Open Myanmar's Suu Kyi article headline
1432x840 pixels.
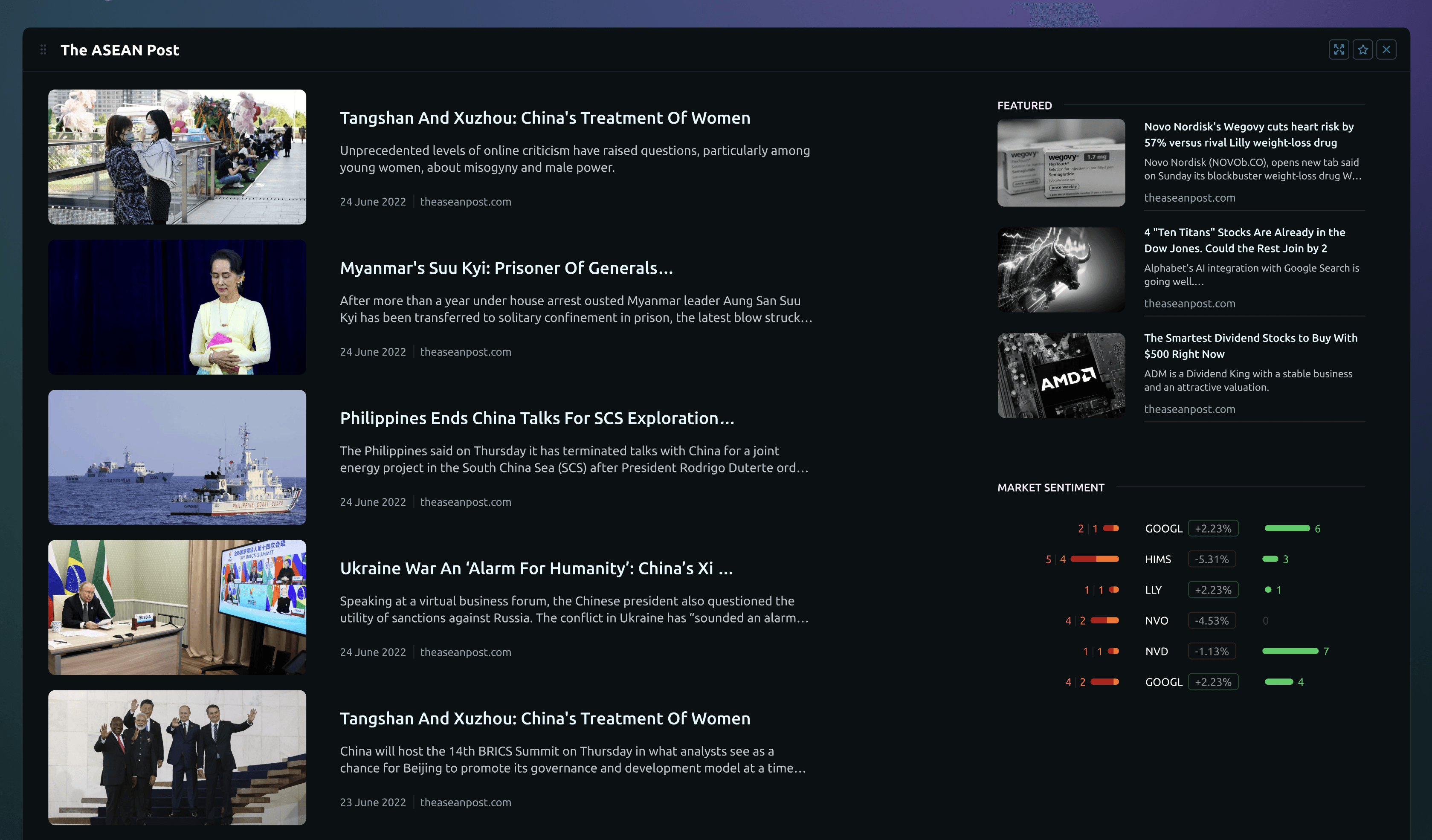click(x=506, y=268)
